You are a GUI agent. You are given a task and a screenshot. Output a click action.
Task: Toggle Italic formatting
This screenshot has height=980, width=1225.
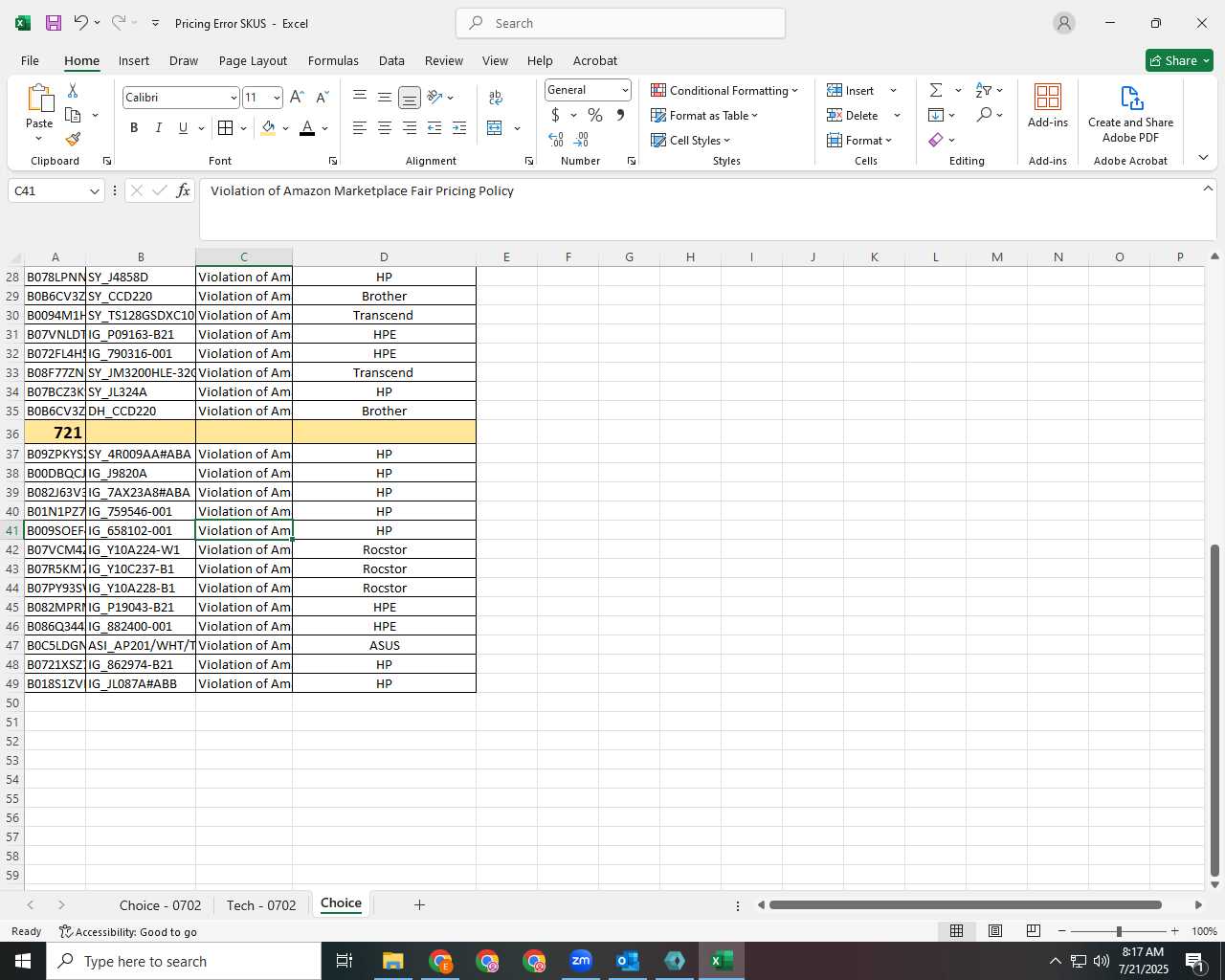click(x=159, y=128)
